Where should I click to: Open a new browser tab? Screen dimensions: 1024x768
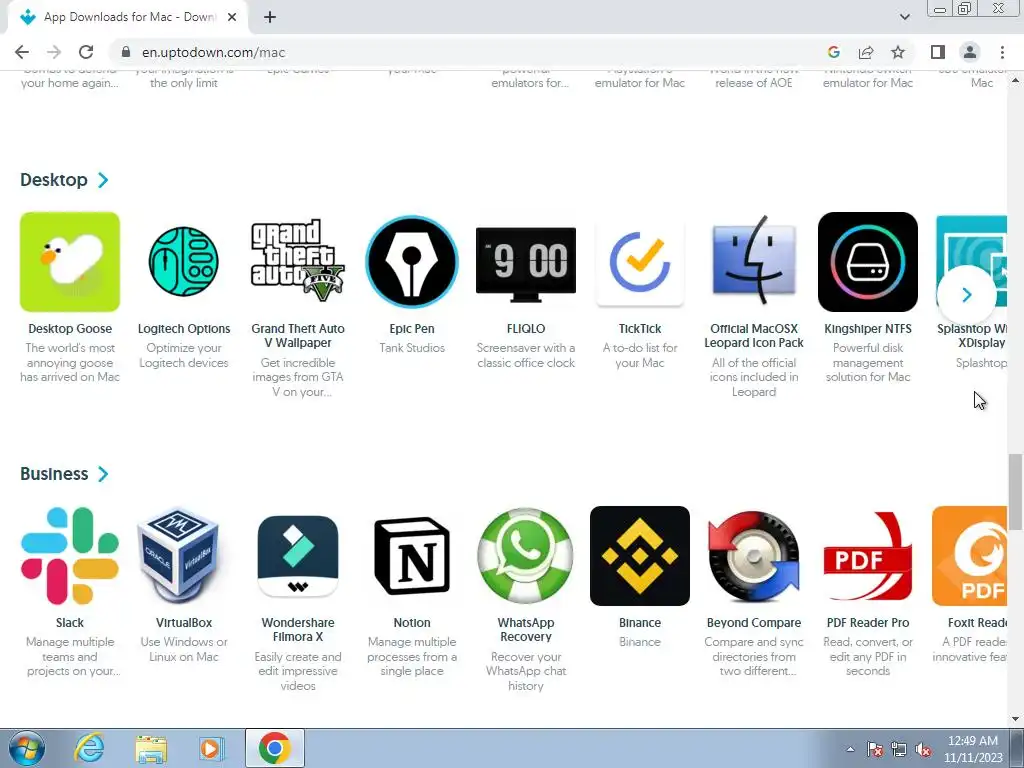(x=270, y=17)
